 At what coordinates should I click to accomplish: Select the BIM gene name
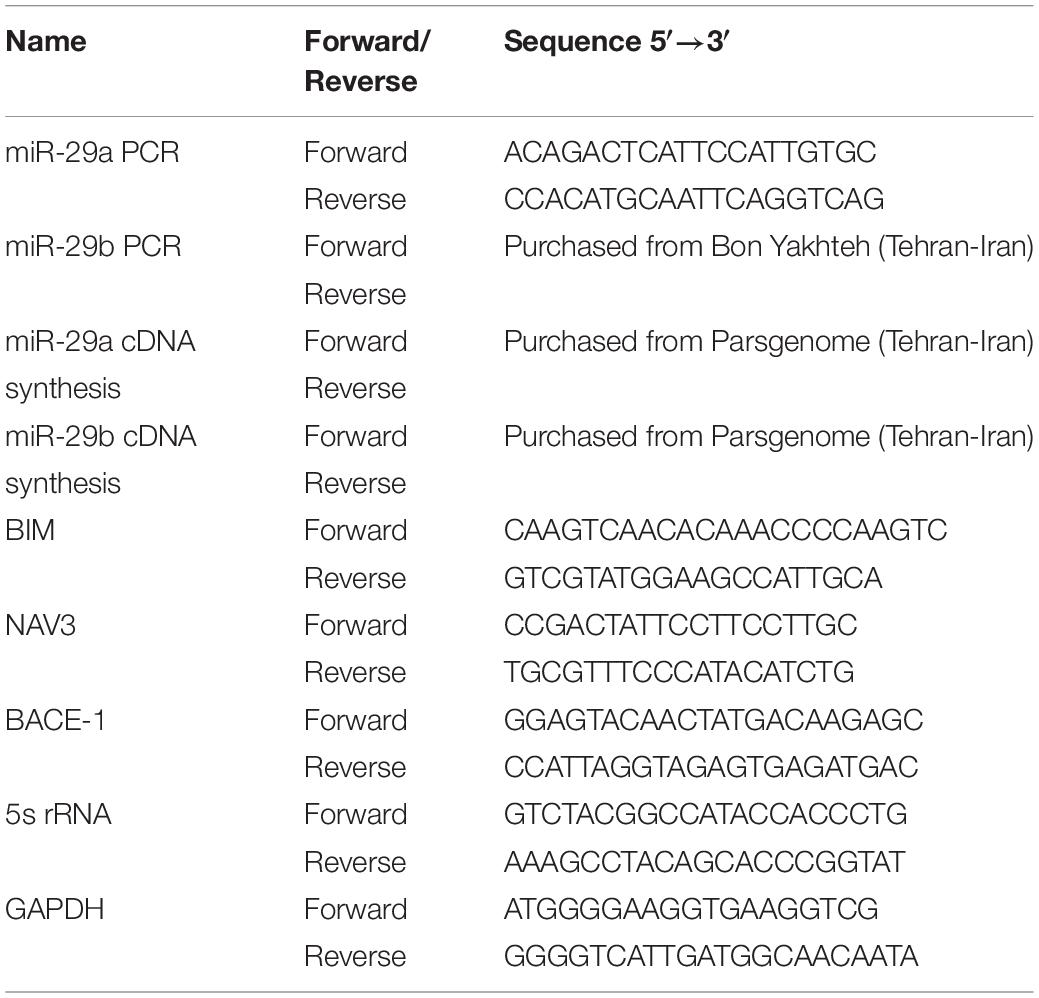pyautogui.click(x=30, y=531)
